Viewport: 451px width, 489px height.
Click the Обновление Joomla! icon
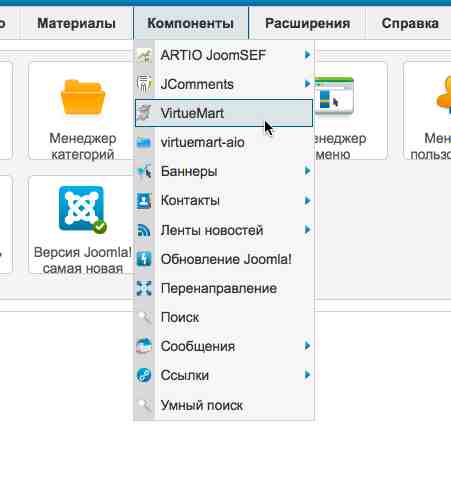[x=144, y=259]
